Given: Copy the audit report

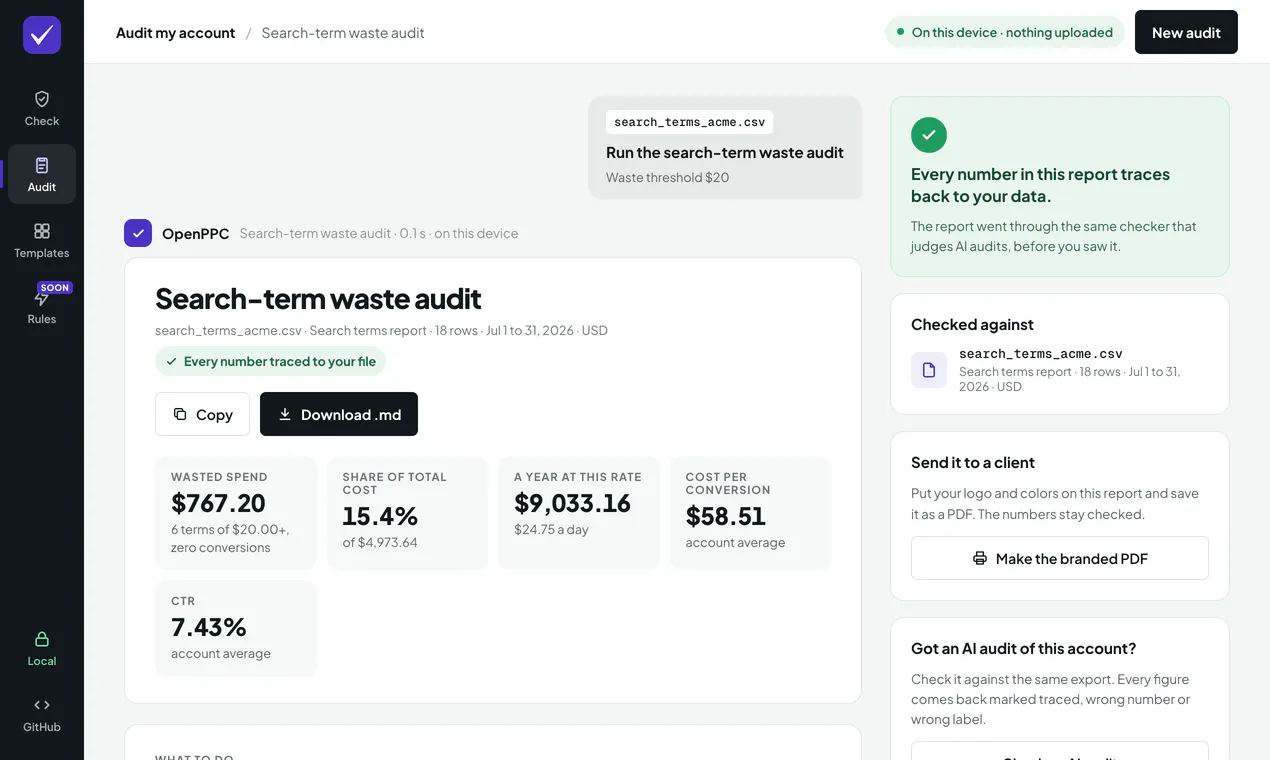Looking at the screenshot, I should coord(202,414).
